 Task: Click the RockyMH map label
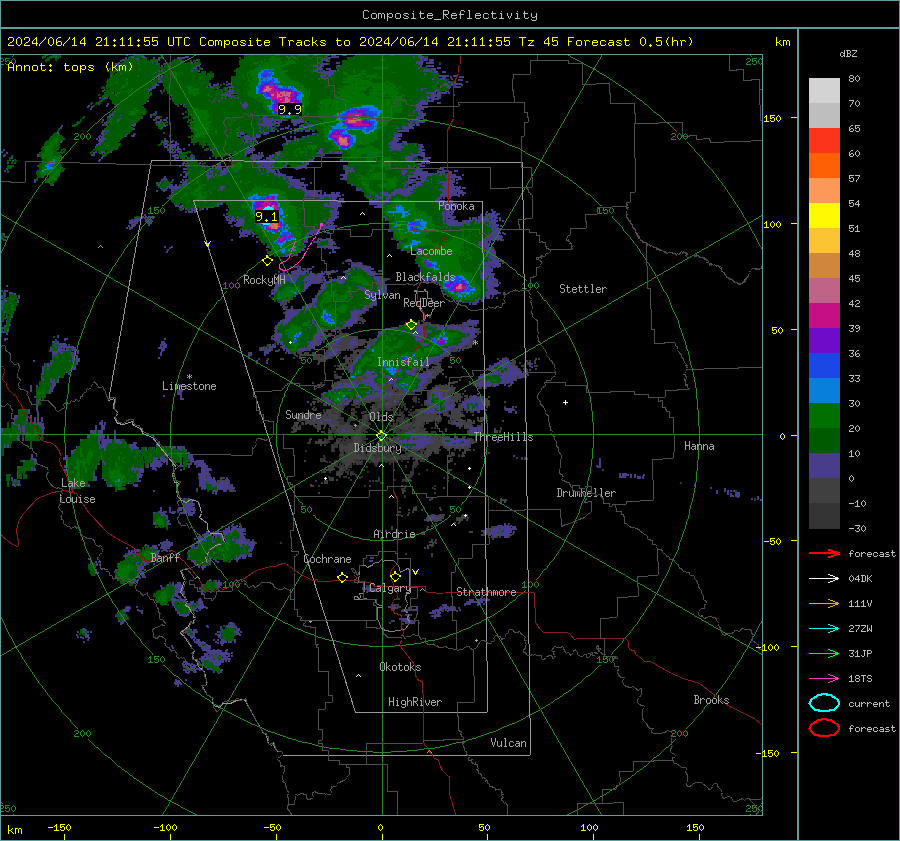264,280
